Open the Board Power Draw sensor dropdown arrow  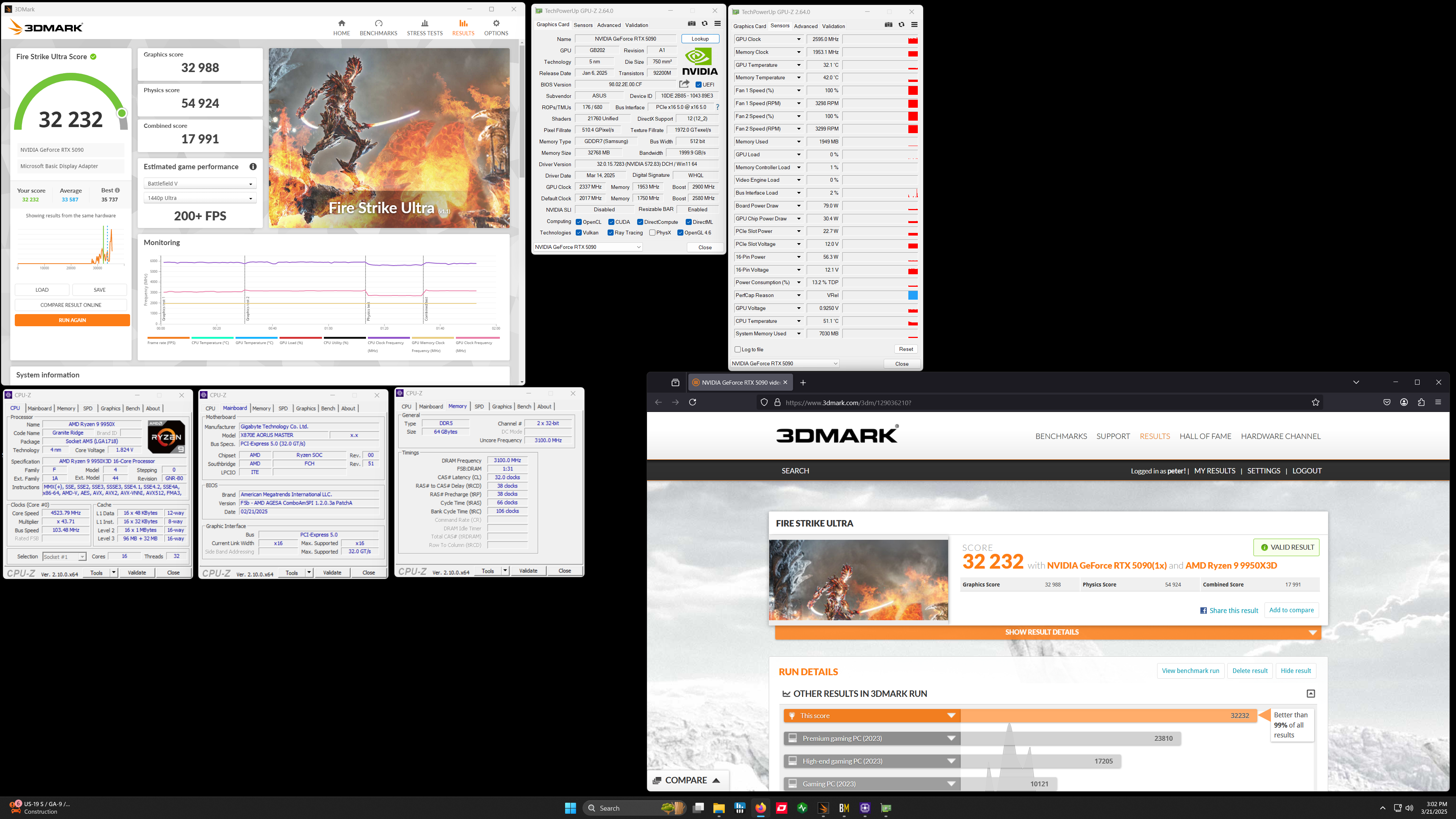pos(799,206)
